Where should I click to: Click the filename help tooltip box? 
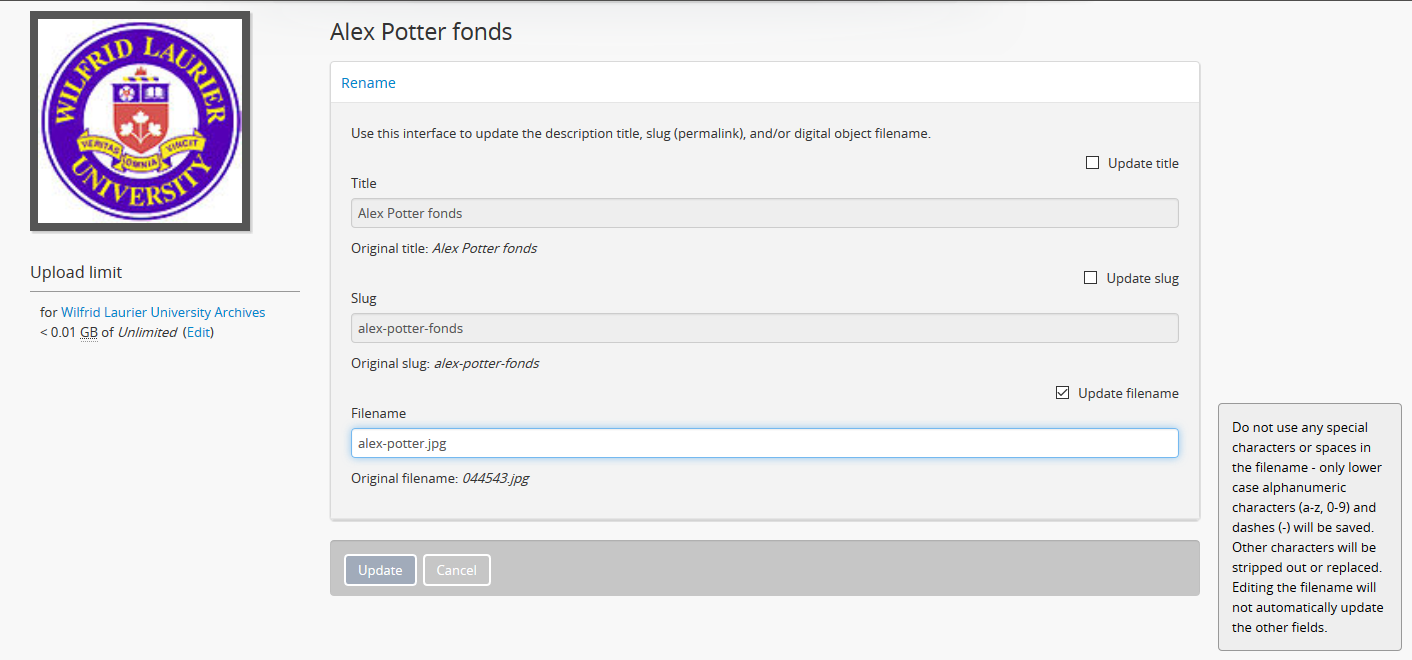pyautogui.click(x=1309, y=527)
